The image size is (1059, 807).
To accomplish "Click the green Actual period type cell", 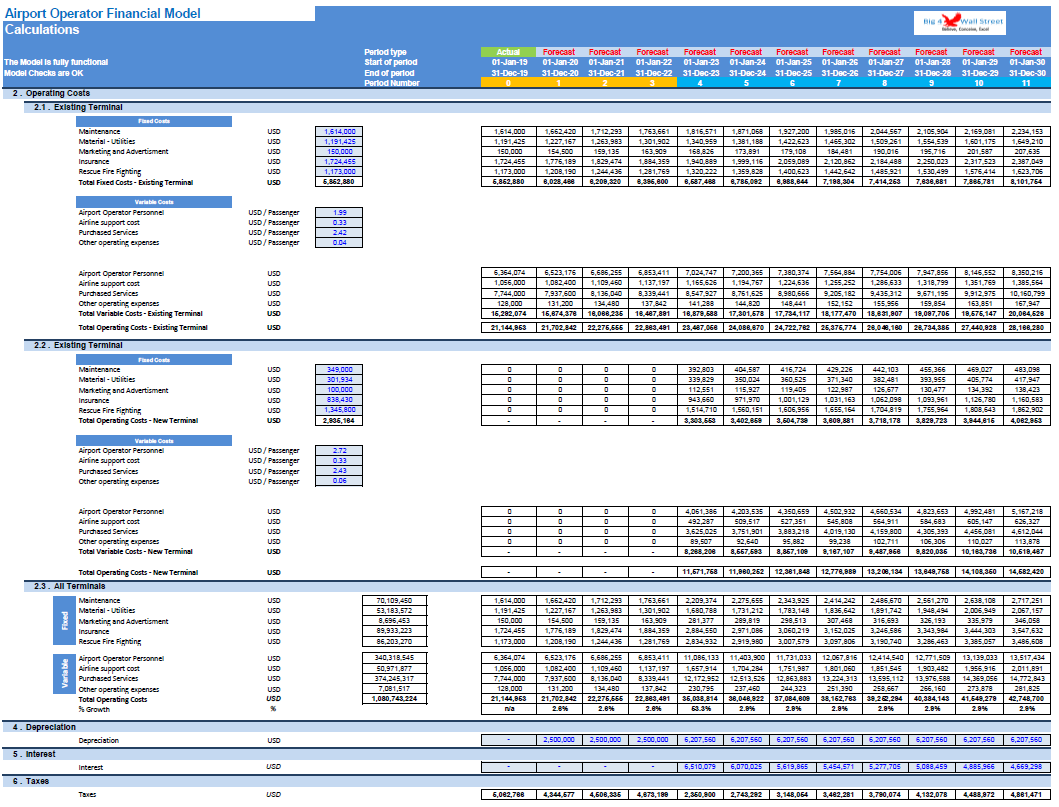I will (508, 52).
